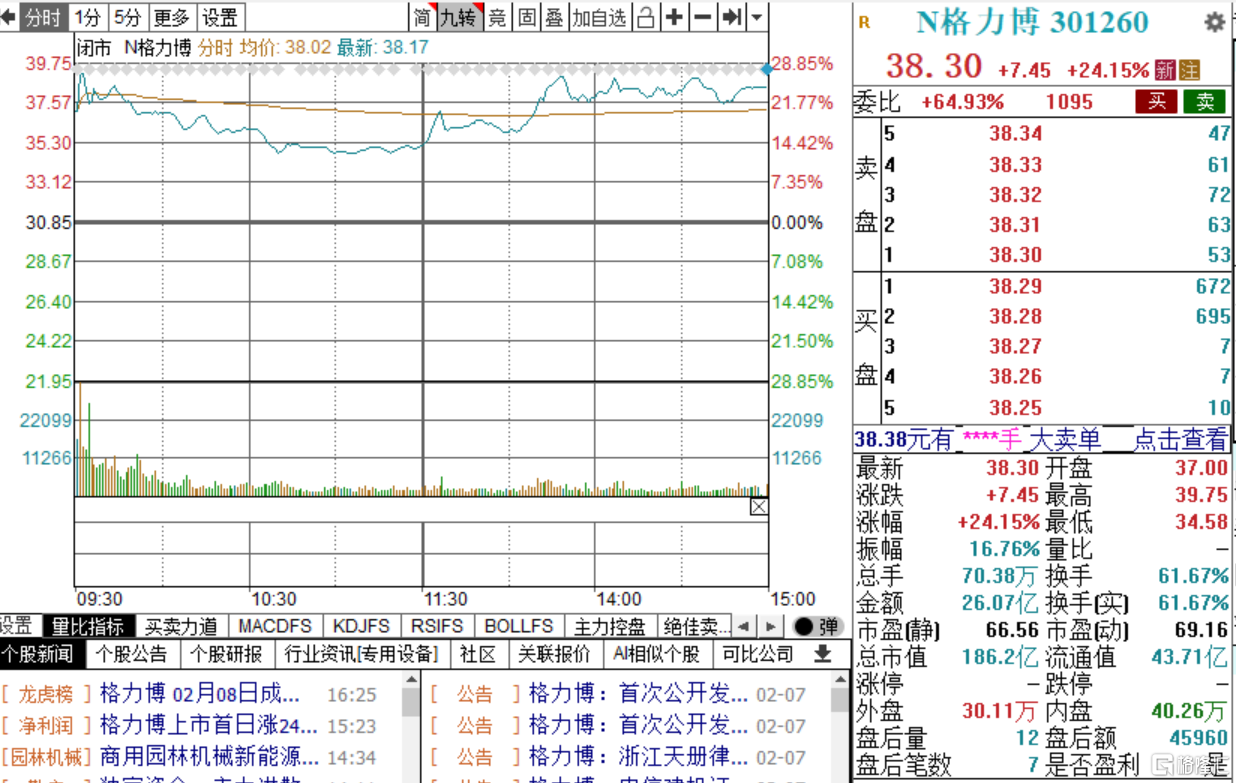Image resolution: width=1236 pixels, height=783 pixels.
Task: Toggle the 弹 popup switch
Action: click(x=817, y=626)
